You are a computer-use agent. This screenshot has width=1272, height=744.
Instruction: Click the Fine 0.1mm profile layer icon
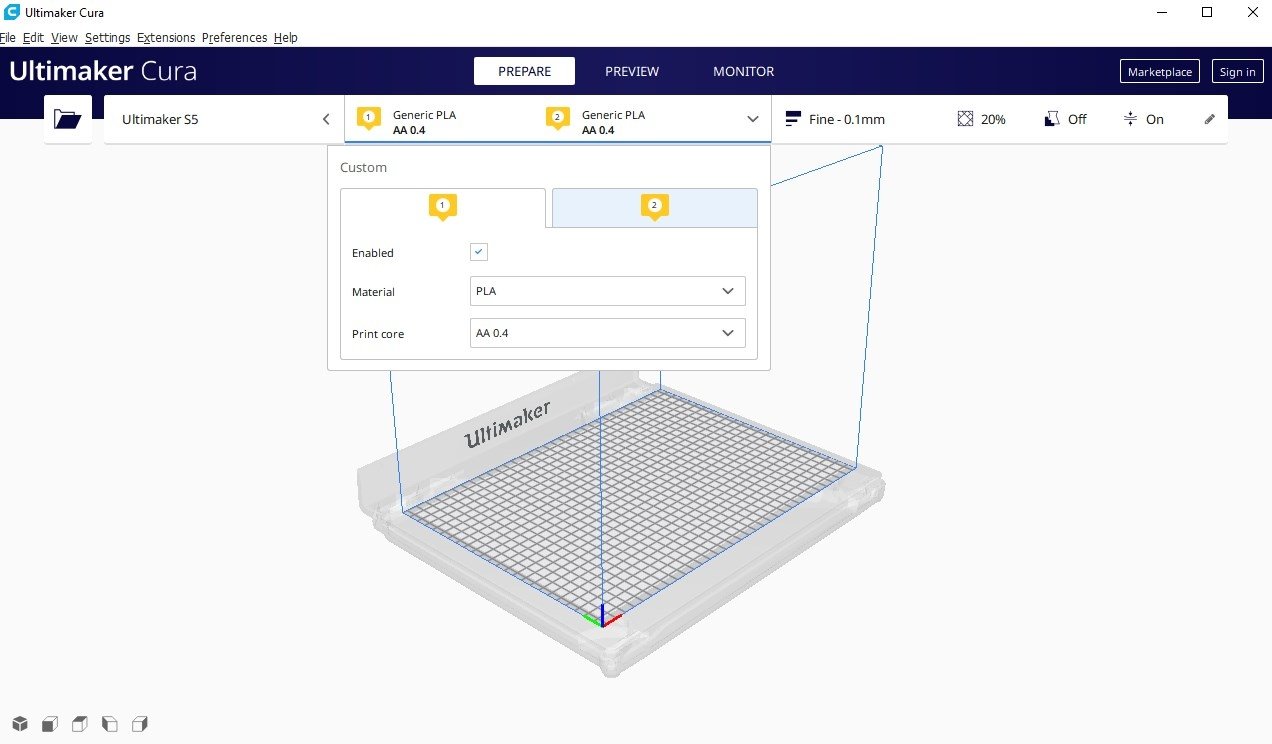(793, 119)
